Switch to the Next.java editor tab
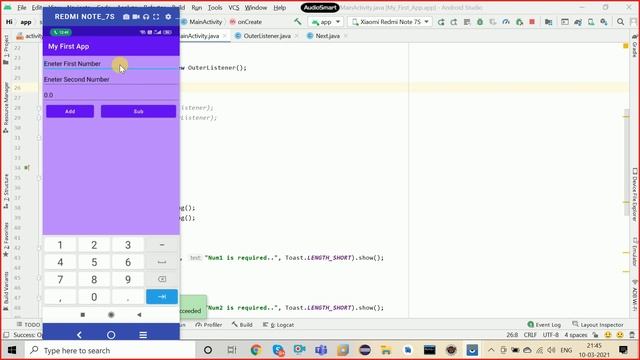This screenshot has width=640, height=360. point(327,36)
